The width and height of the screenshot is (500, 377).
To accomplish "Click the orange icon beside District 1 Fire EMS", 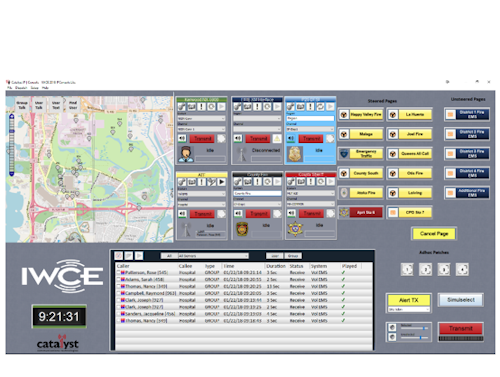I will click(450, 115).
